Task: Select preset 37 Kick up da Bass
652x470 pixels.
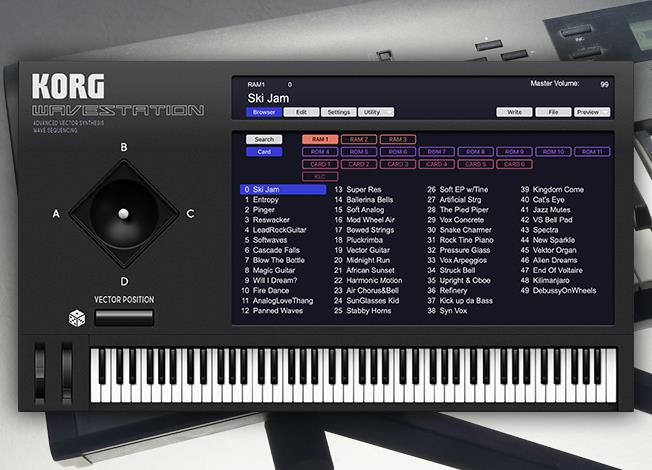Action: click(460, 301)
